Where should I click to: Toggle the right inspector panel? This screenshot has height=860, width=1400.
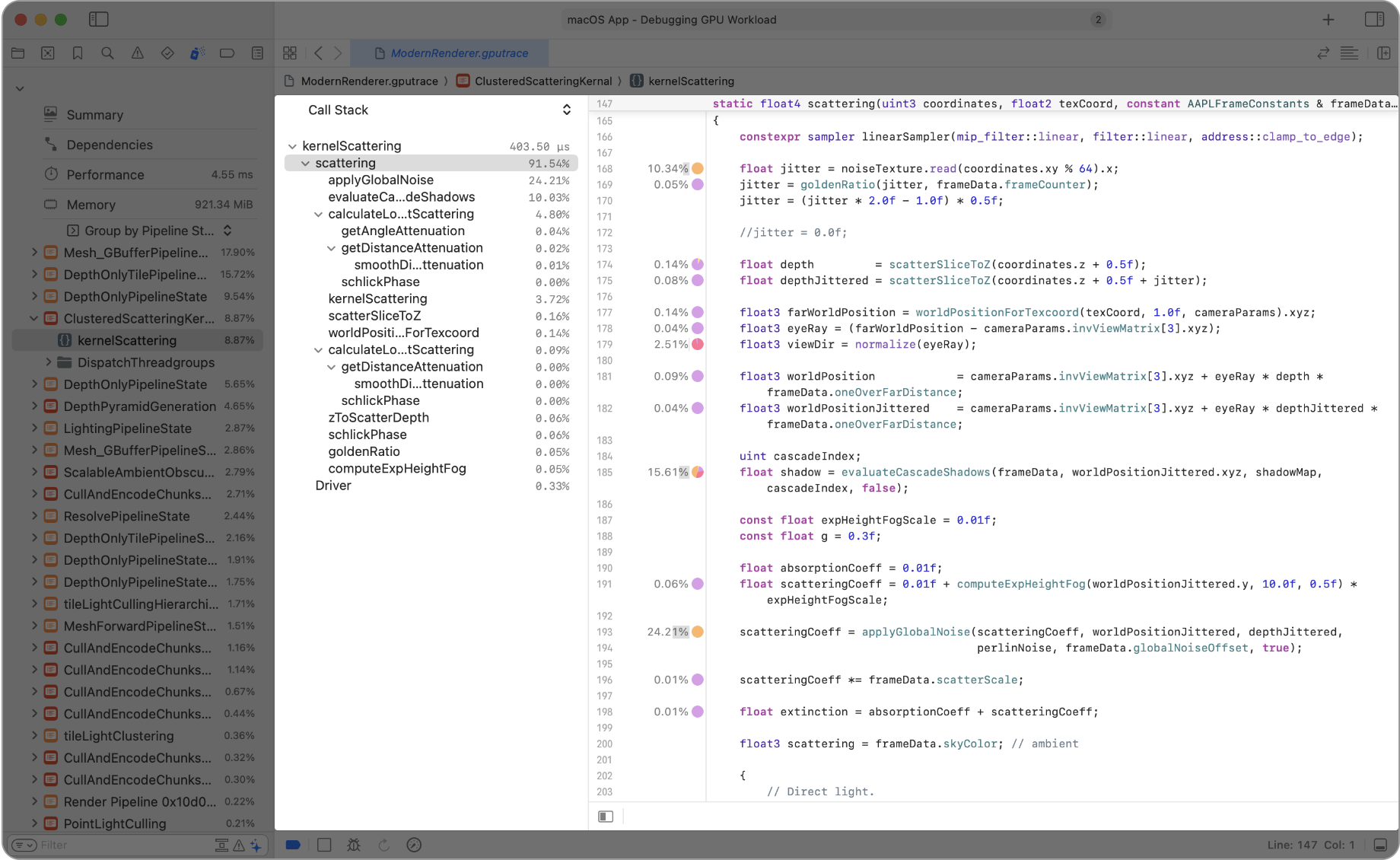click(1374, 20)
